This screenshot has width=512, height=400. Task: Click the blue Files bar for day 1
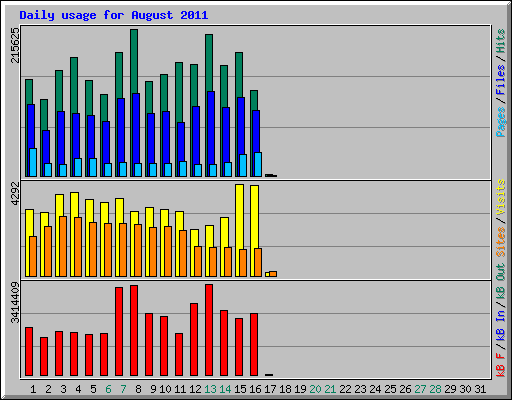(31, 126)
